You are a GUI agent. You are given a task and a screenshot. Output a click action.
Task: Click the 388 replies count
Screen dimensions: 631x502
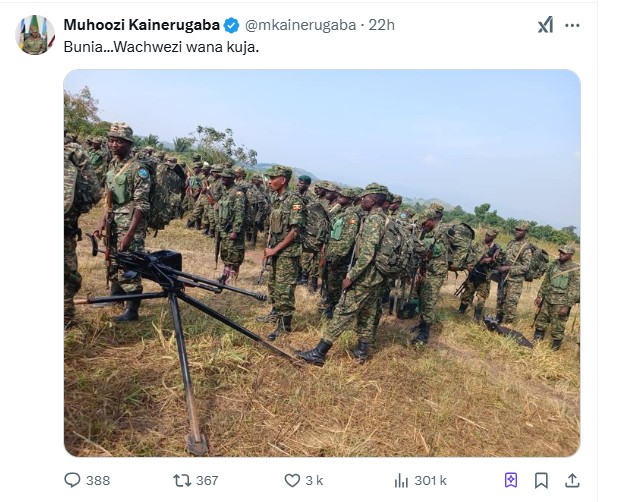click(x=98, y=481)
